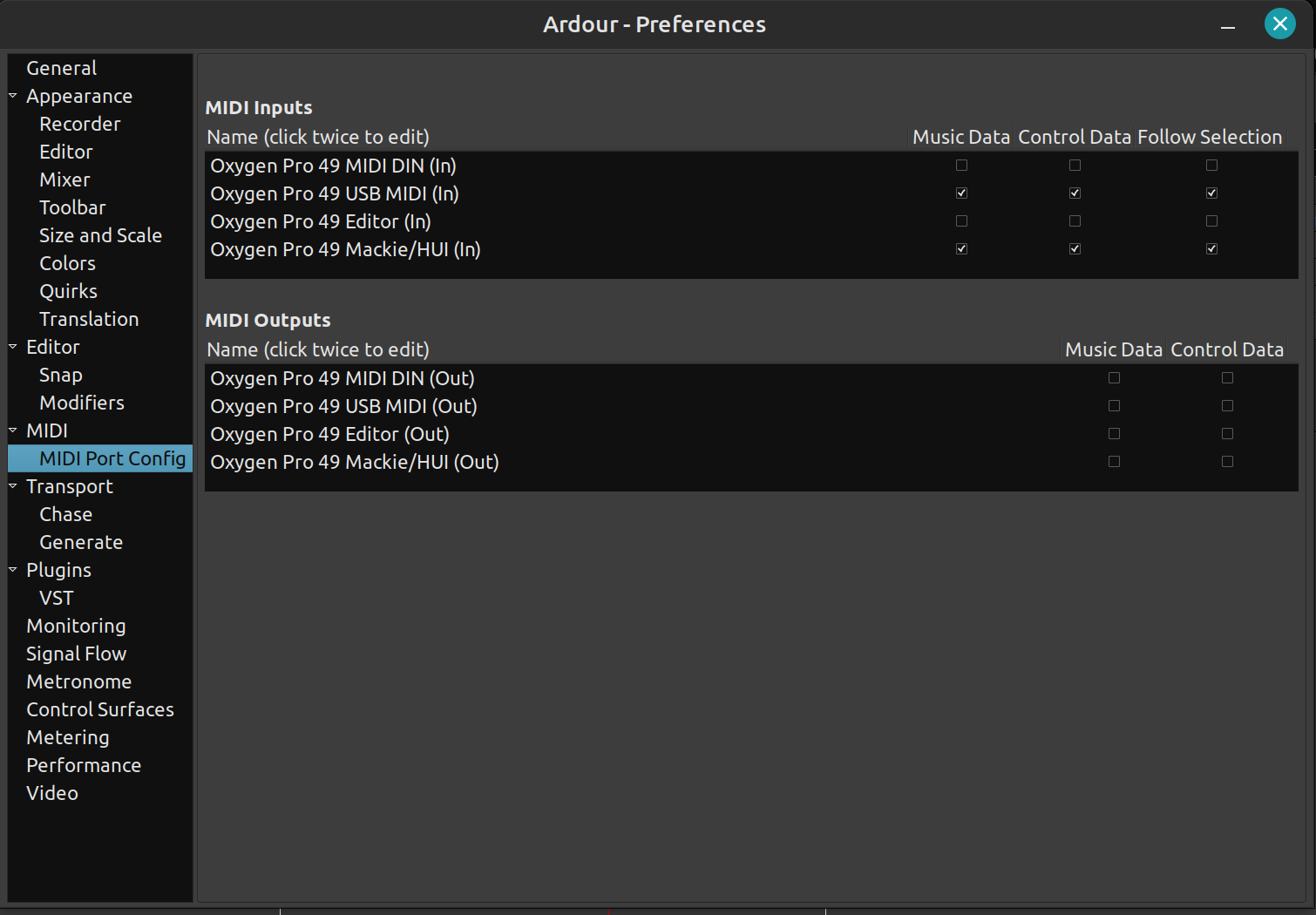Click the MIDI Outputs Name column header

[318, 349]
